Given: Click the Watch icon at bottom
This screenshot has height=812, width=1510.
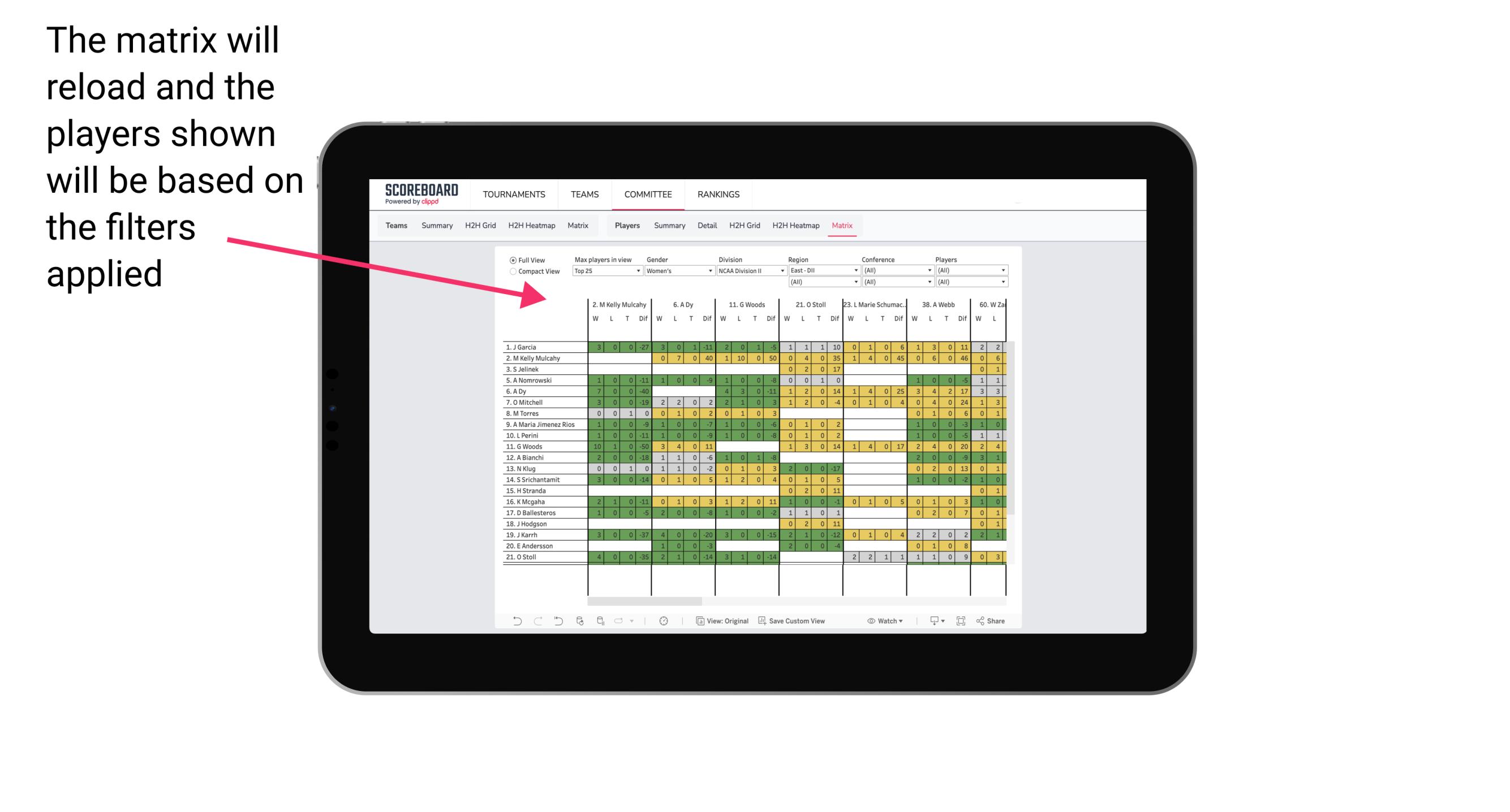Looking at the screenshot, I should click(x=872, y=621).
